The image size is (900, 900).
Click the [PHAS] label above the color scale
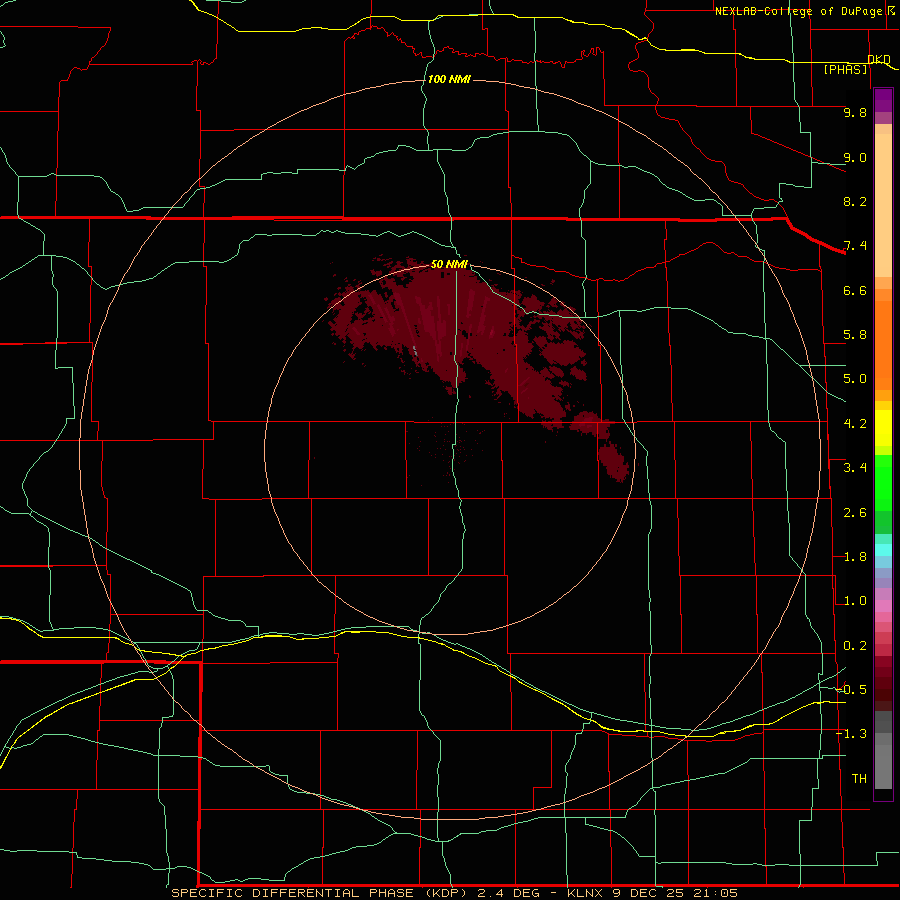coord(845,70)
